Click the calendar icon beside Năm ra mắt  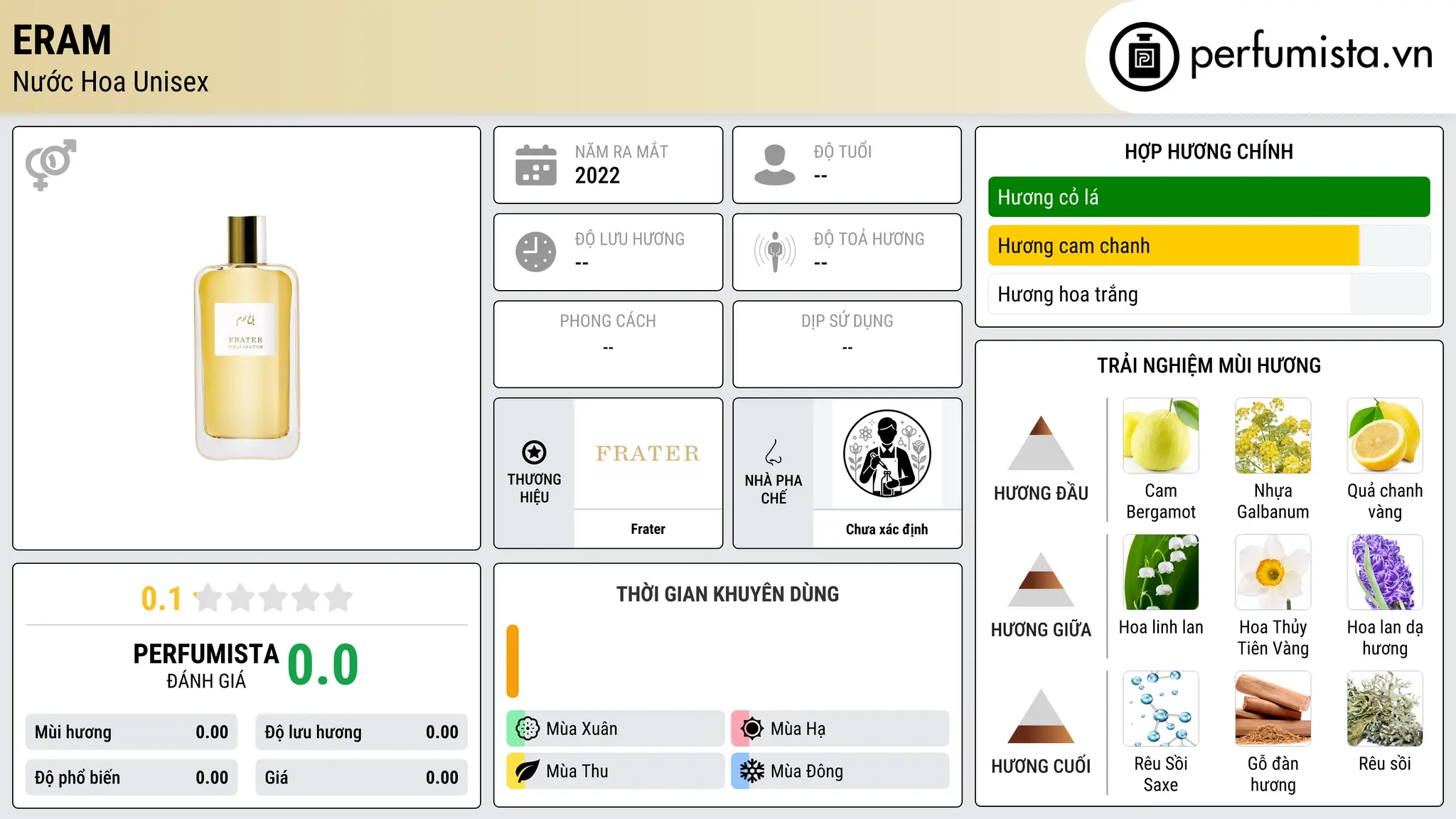[536, 165]
